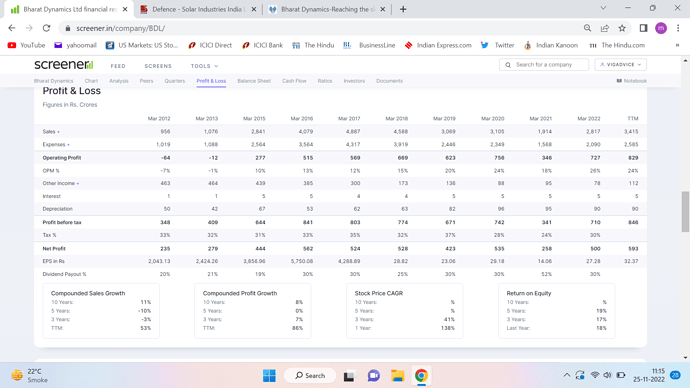Viewport: 690px width, 388px height.
Task: Open Twitter bookmark
Action: point(497,45)
